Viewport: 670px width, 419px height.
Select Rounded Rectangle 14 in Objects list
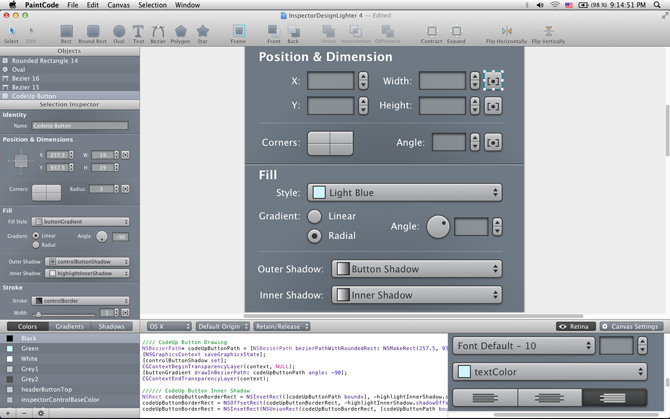(x=70, y=61)
